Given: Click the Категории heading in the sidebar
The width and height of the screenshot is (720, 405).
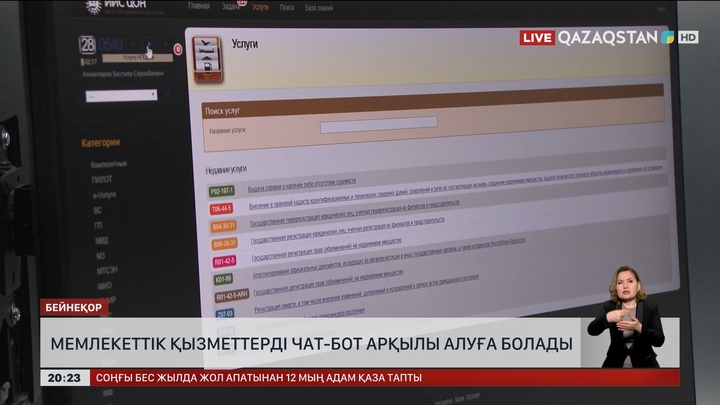Looking at the screenshot, I should pos(101,143).
